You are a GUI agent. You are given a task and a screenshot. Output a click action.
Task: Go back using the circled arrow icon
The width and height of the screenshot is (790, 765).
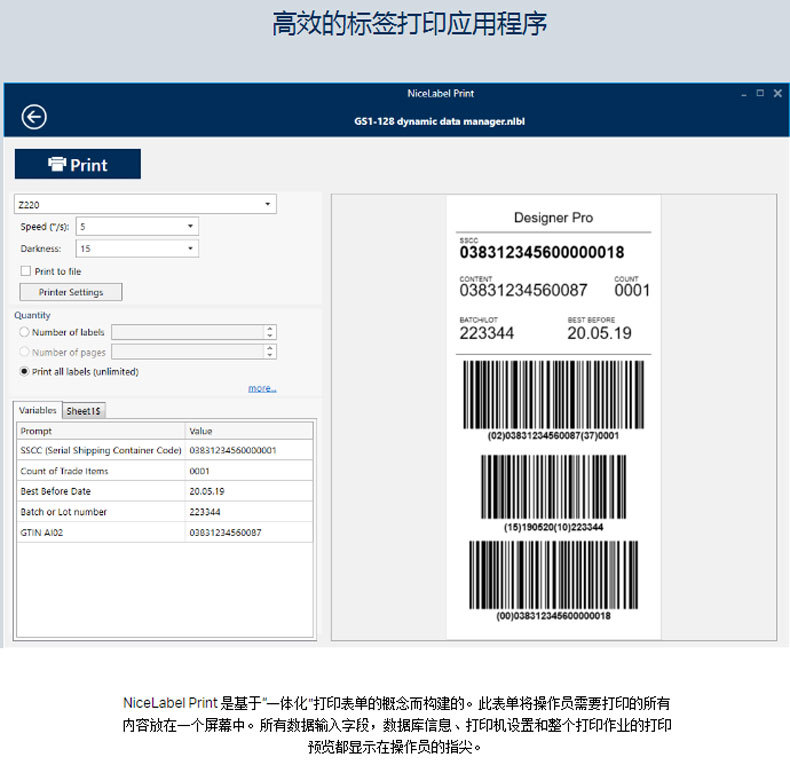(34, 117)
